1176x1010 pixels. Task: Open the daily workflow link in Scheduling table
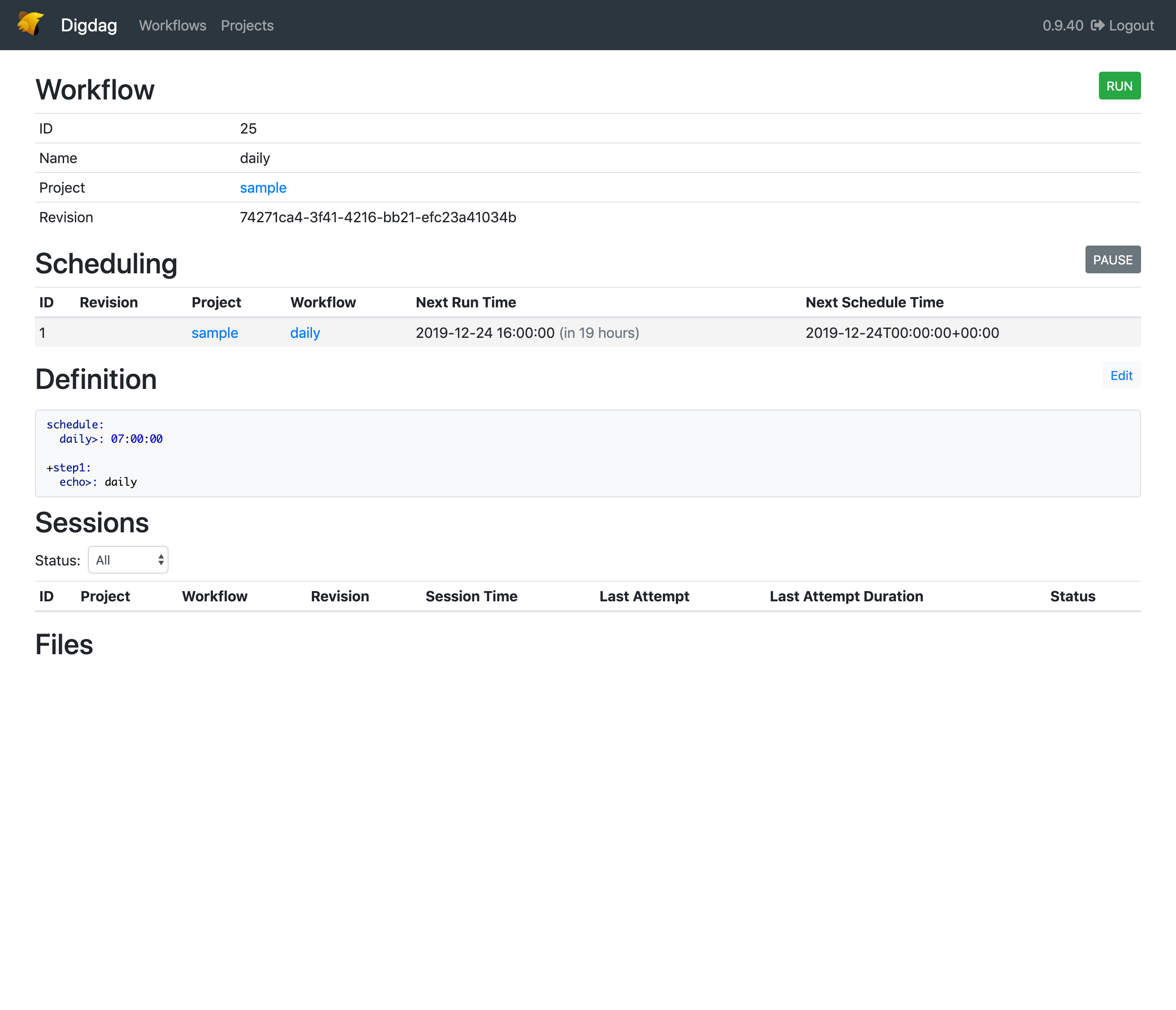point(305,333)
